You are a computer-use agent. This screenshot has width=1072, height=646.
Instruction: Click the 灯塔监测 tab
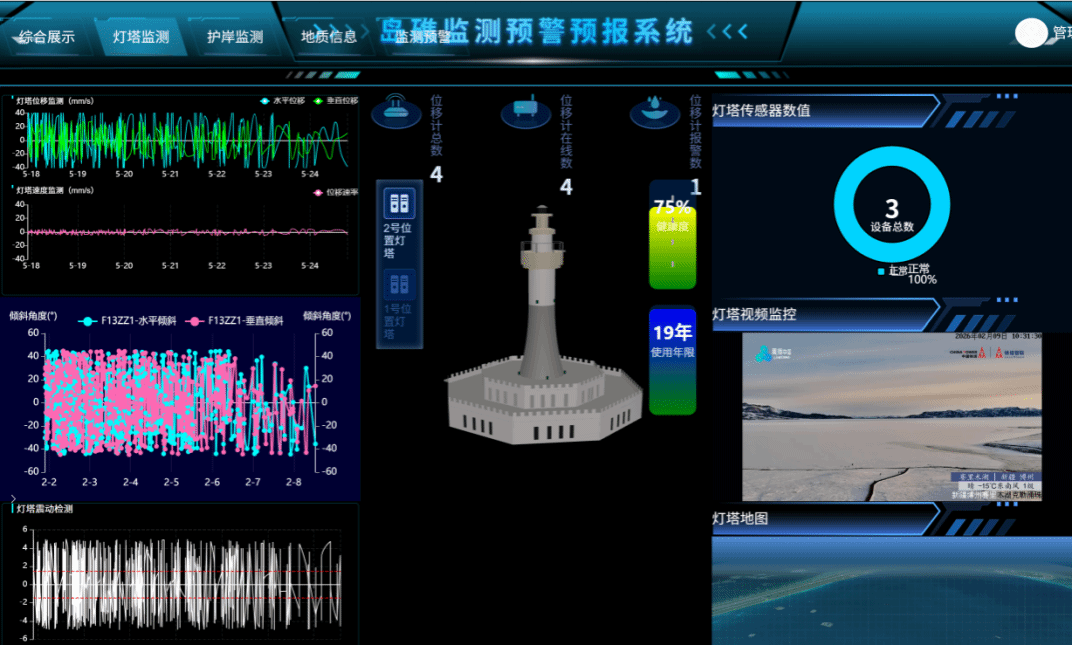(141, 37)
